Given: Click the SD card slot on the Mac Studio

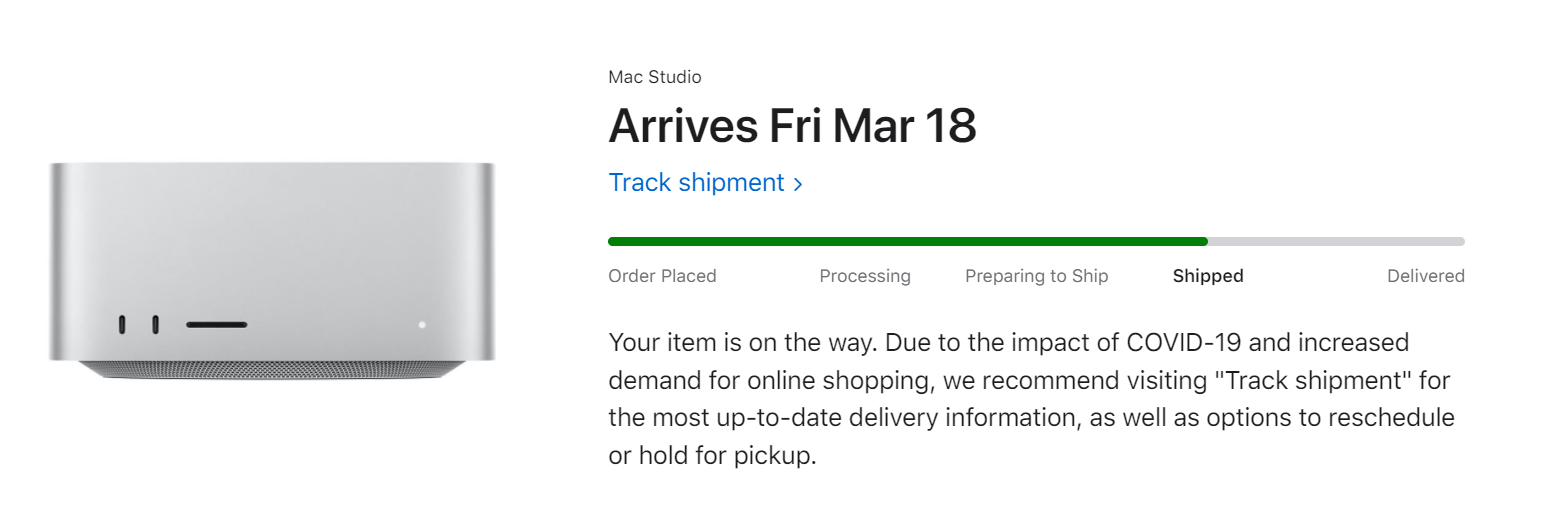Looking at the screenshot, I should [216, 325].
